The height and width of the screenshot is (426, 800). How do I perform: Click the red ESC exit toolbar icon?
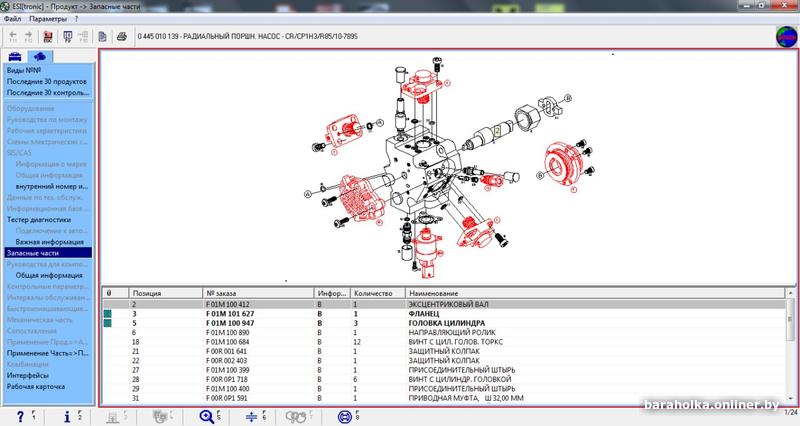[x=48, y=36]
